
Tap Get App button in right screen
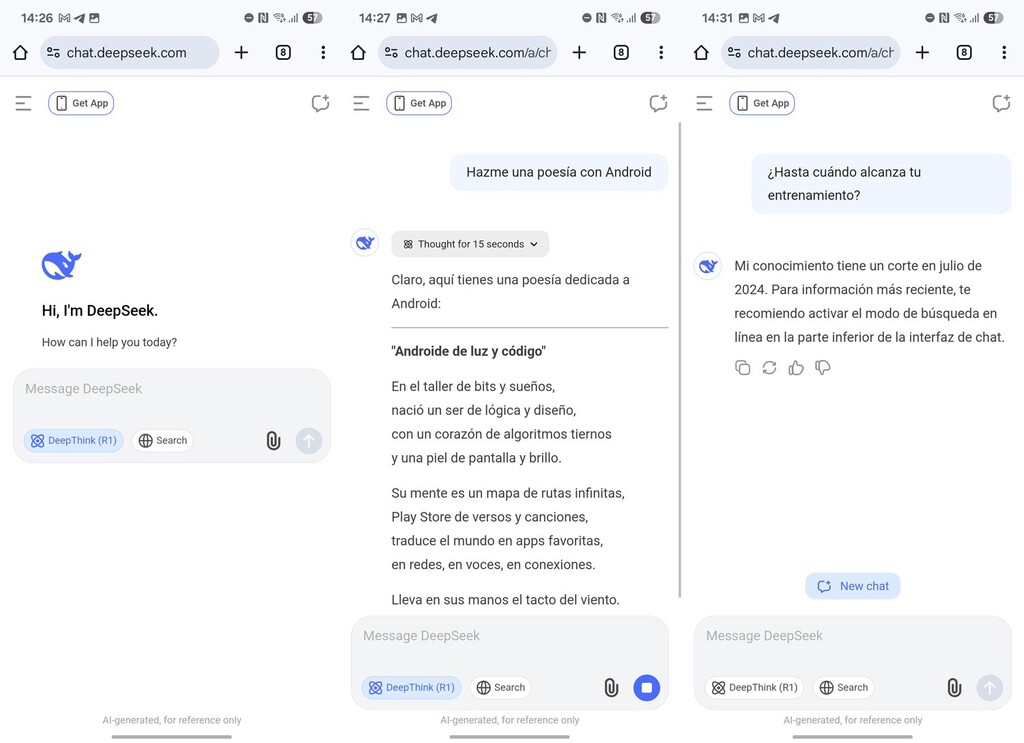(x=761, y=103)
